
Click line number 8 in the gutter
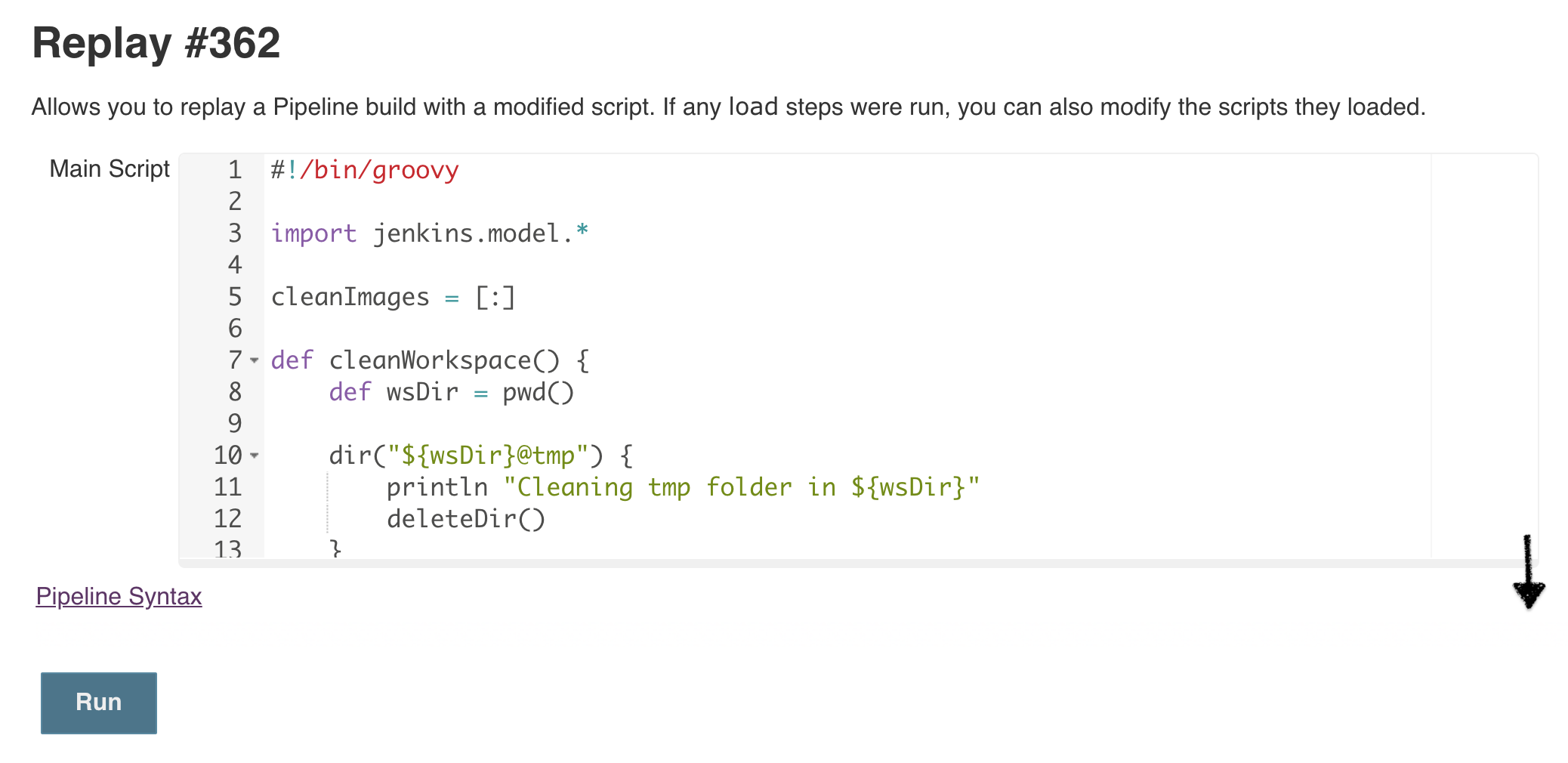coord(235,392)
